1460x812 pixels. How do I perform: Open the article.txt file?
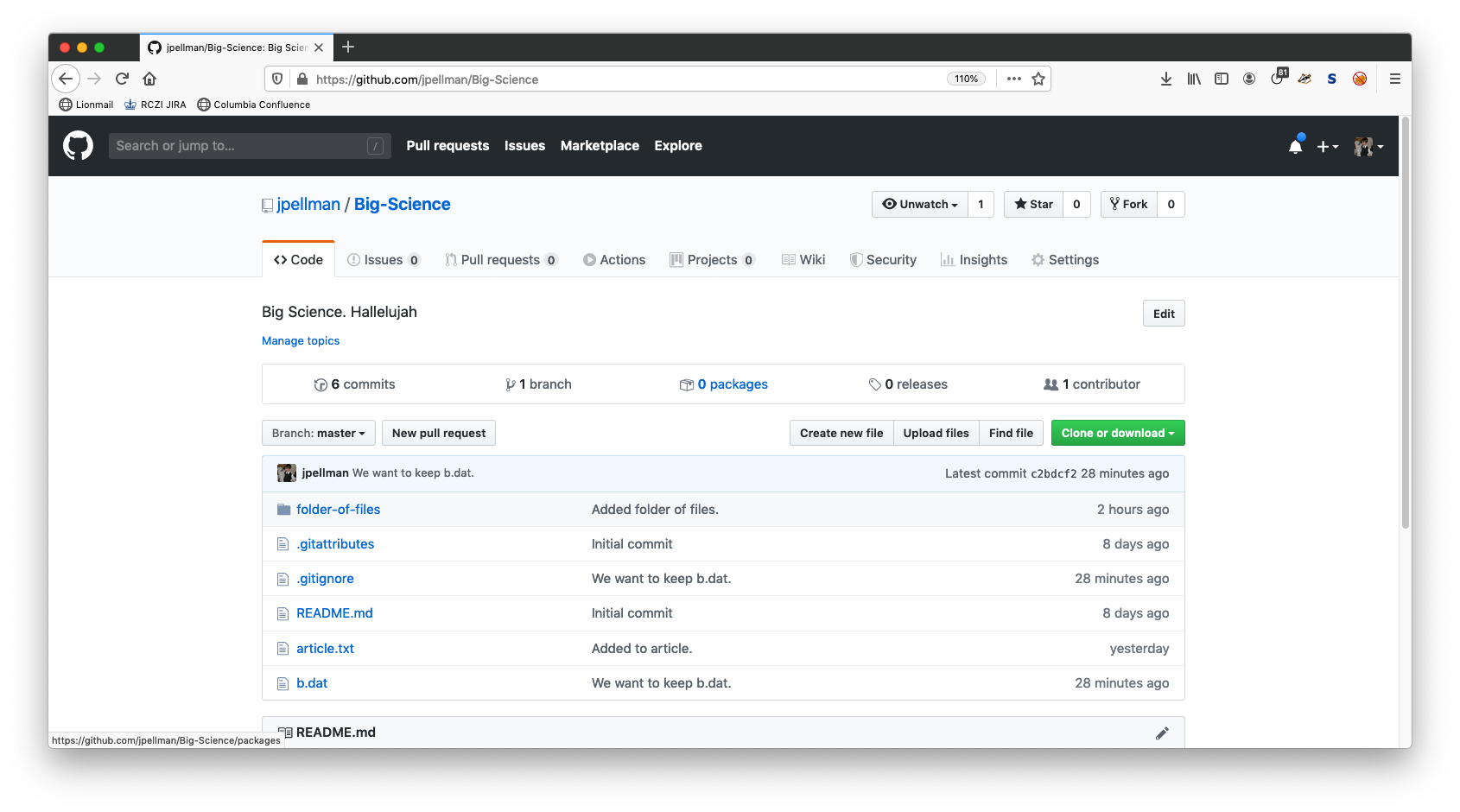tap(325, 649)
